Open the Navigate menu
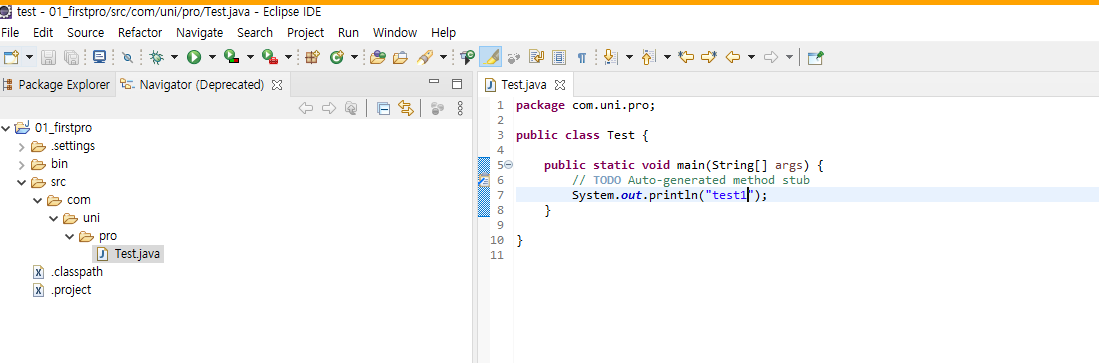 (x=199, y=32)
